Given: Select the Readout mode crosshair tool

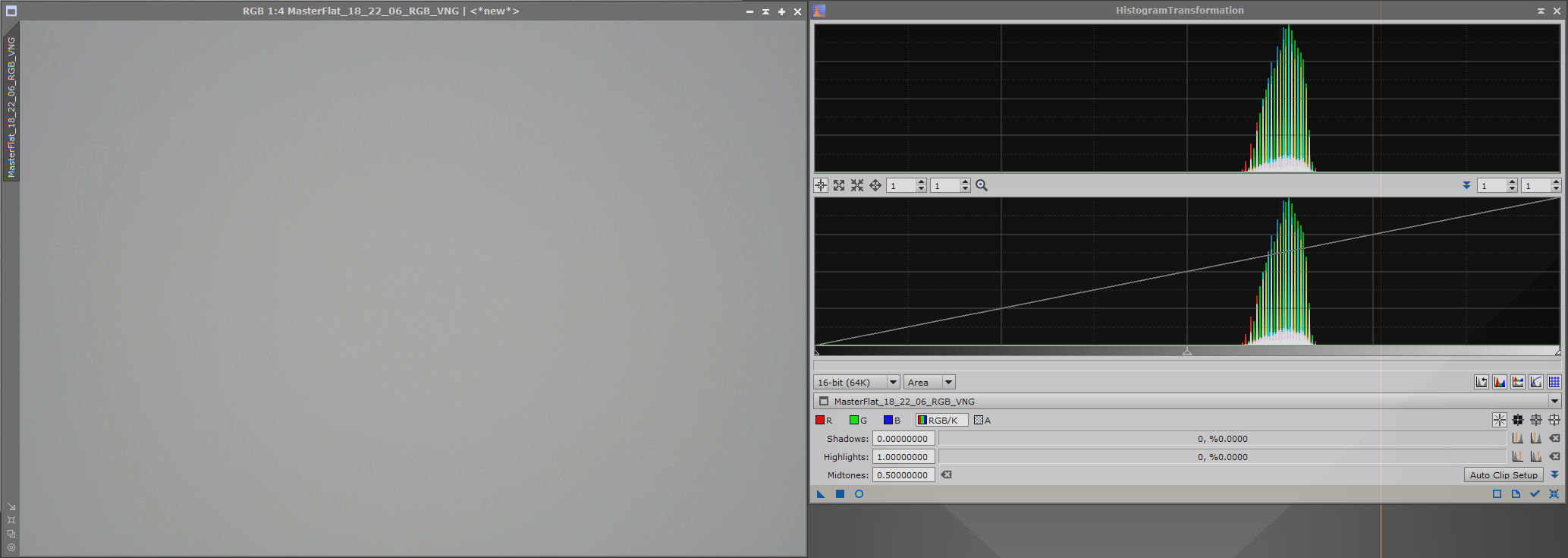Looking at the screenshot, I should pos(821,185).
